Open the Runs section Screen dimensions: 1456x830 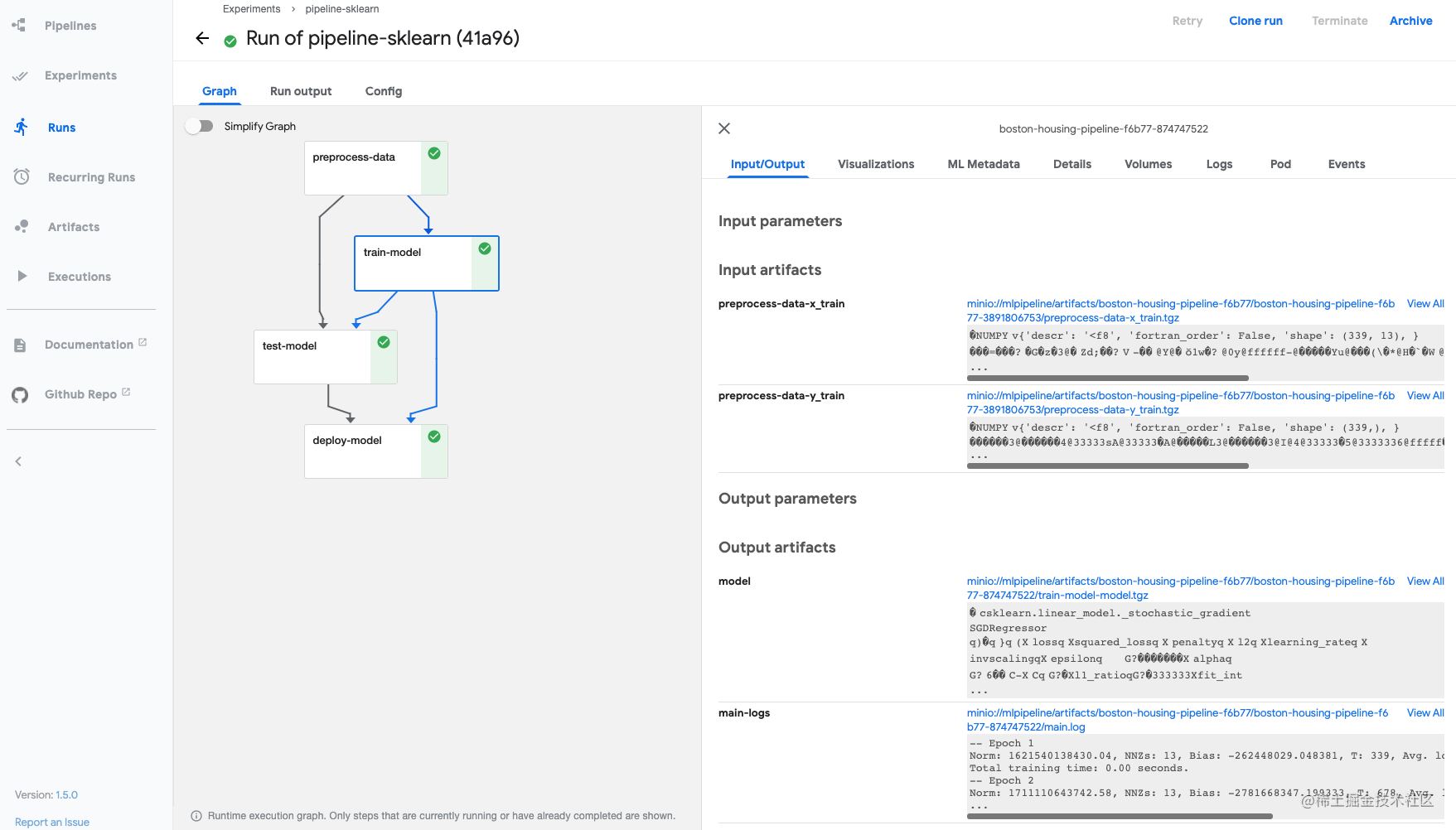[61, 127]
